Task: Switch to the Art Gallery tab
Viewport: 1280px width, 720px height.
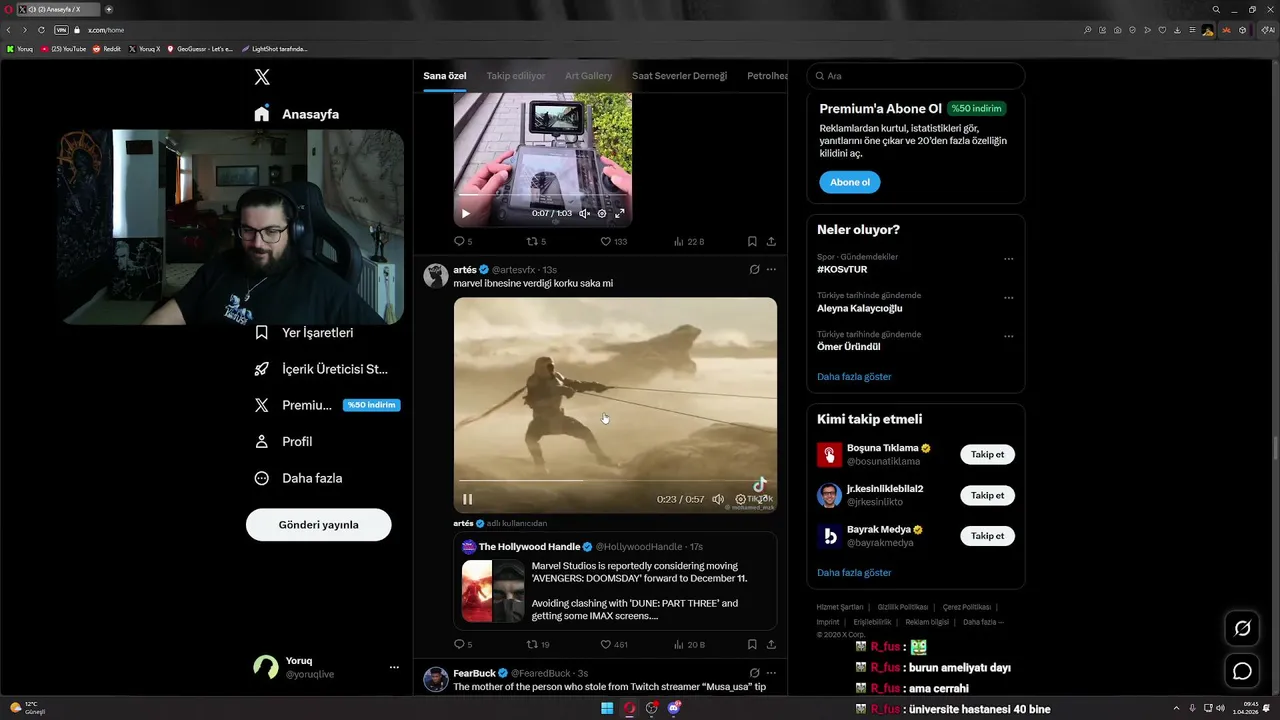Action: click(x=588, y=76)
